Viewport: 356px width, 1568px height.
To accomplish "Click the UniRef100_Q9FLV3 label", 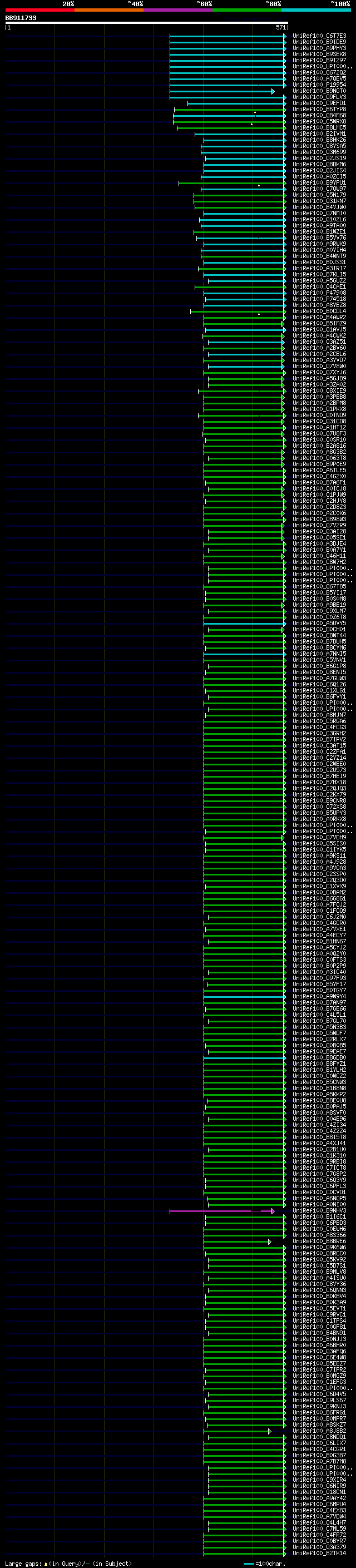I will pyautogui.click(x=319, y=97).
